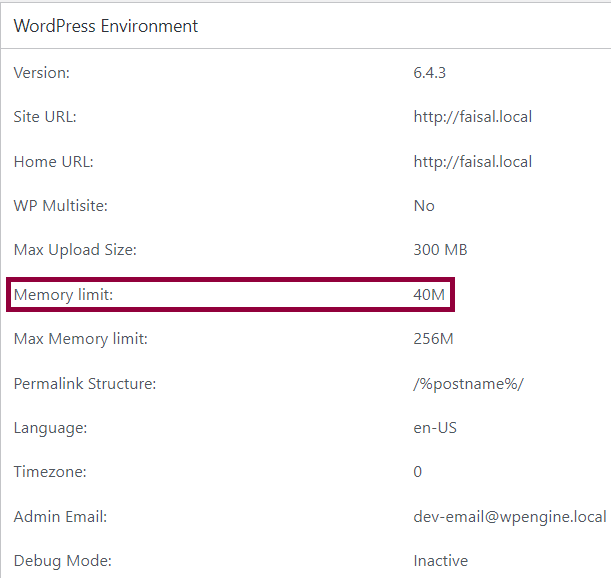Viewport: 611px width, 578px height.
Task: Select the 256M max memory value
Action: pos(433,339)
